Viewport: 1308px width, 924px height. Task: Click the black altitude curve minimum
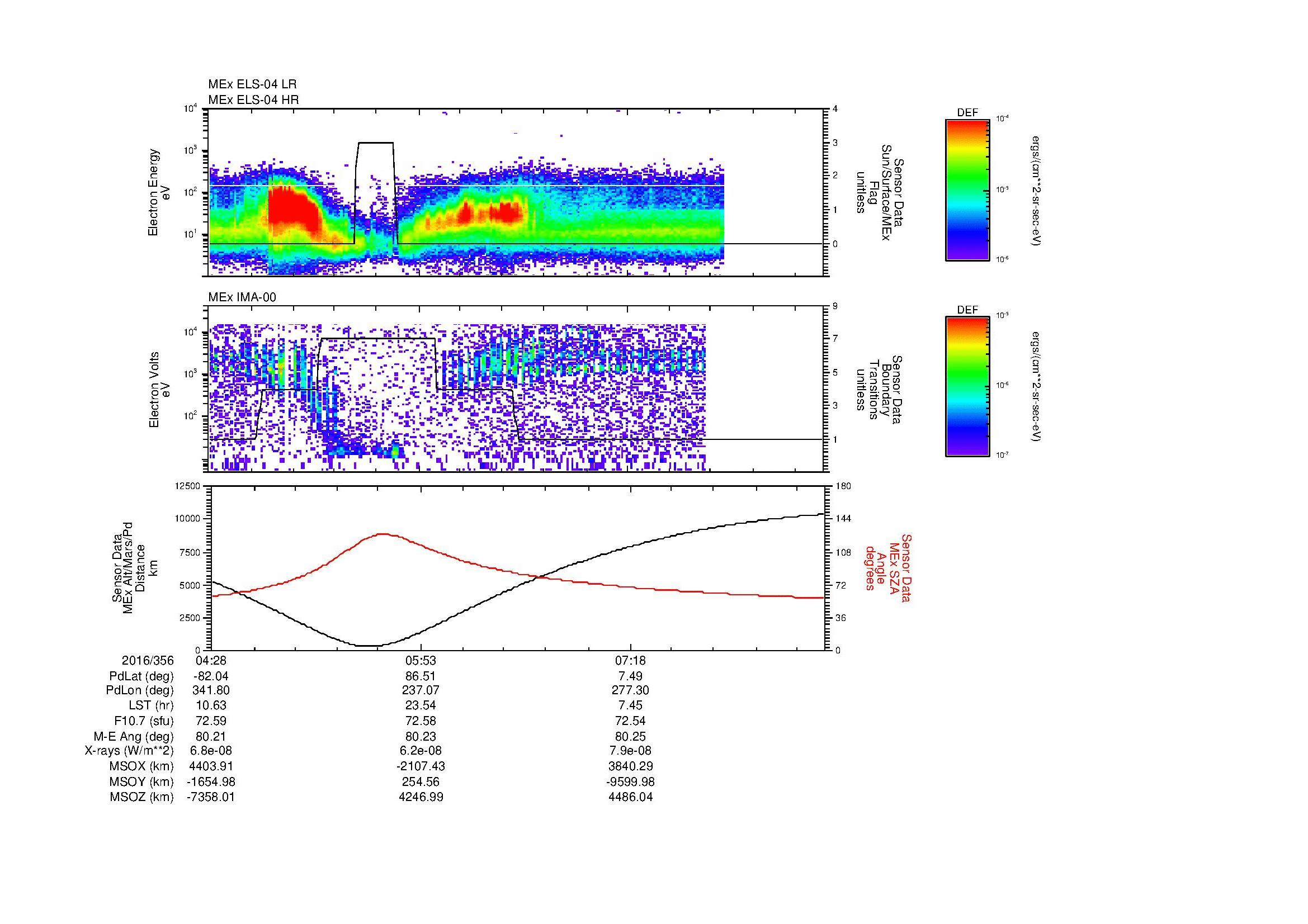pos(369,646)
